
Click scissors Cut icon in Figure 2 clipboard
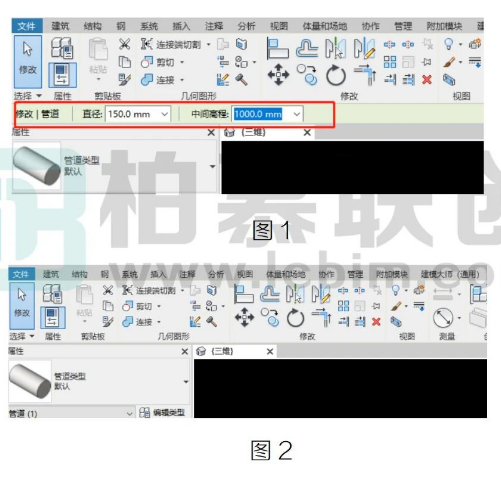click(108, 290)
